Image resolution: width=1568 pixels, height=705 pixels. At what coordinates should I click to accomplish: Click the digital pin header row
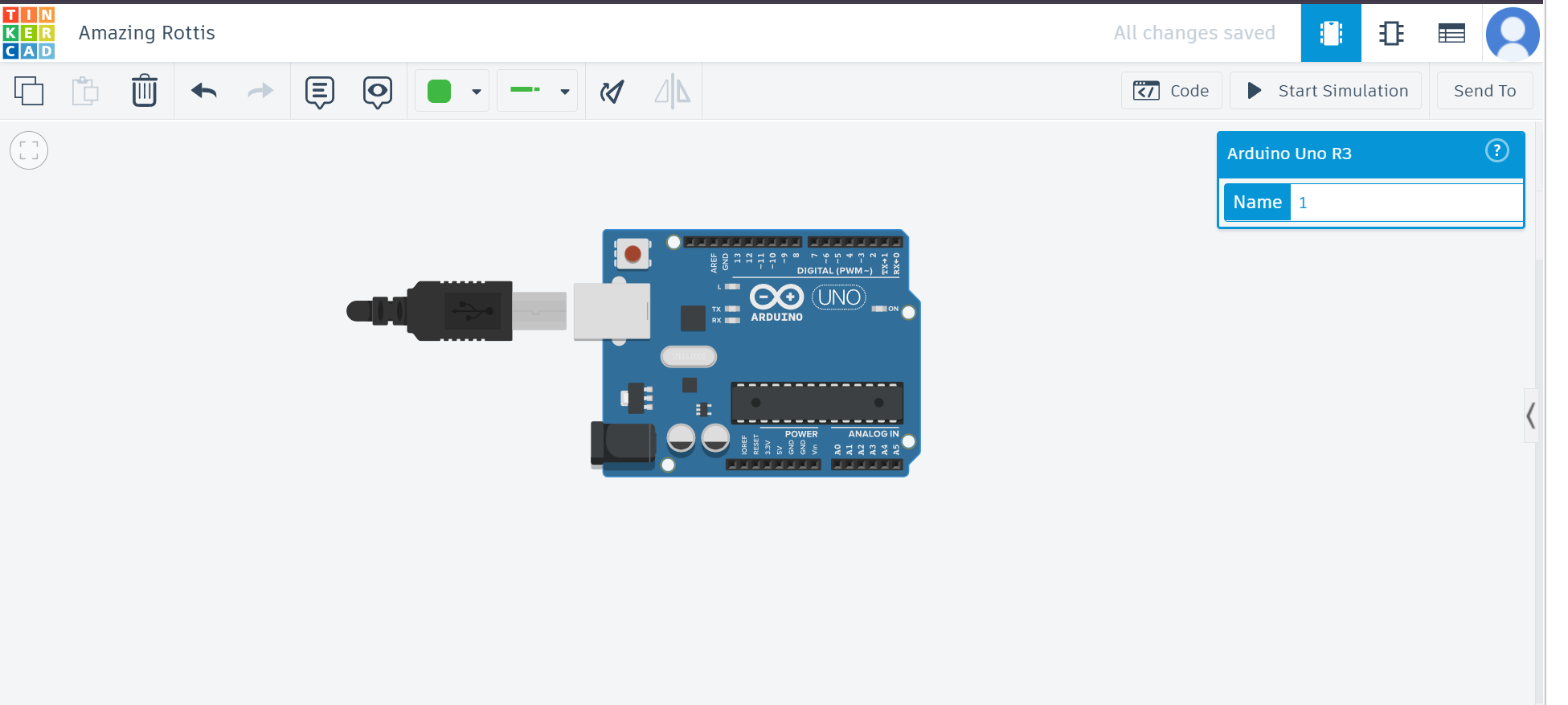793,242
